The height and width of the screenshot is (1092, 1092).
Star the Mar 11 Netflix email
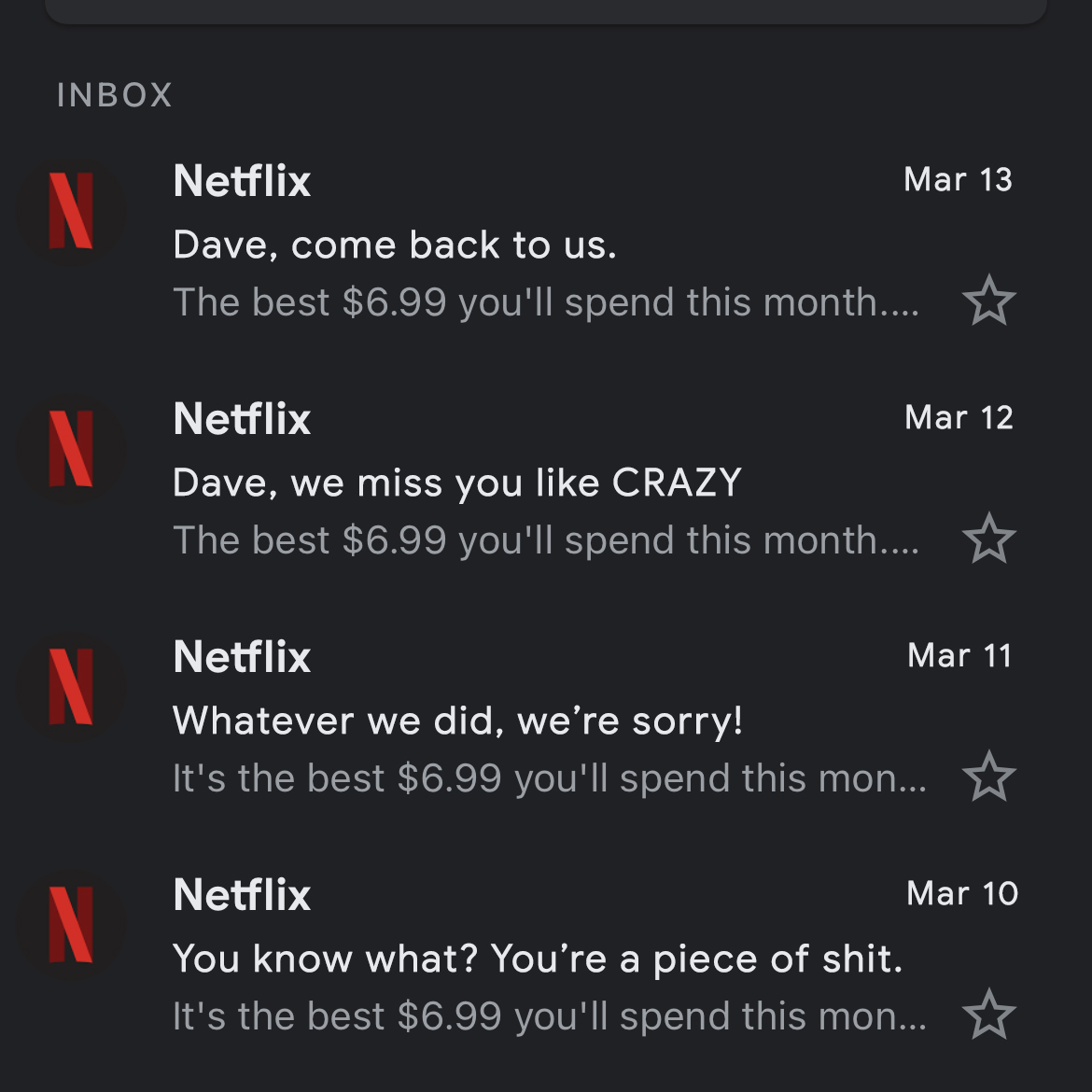(989, 777)
